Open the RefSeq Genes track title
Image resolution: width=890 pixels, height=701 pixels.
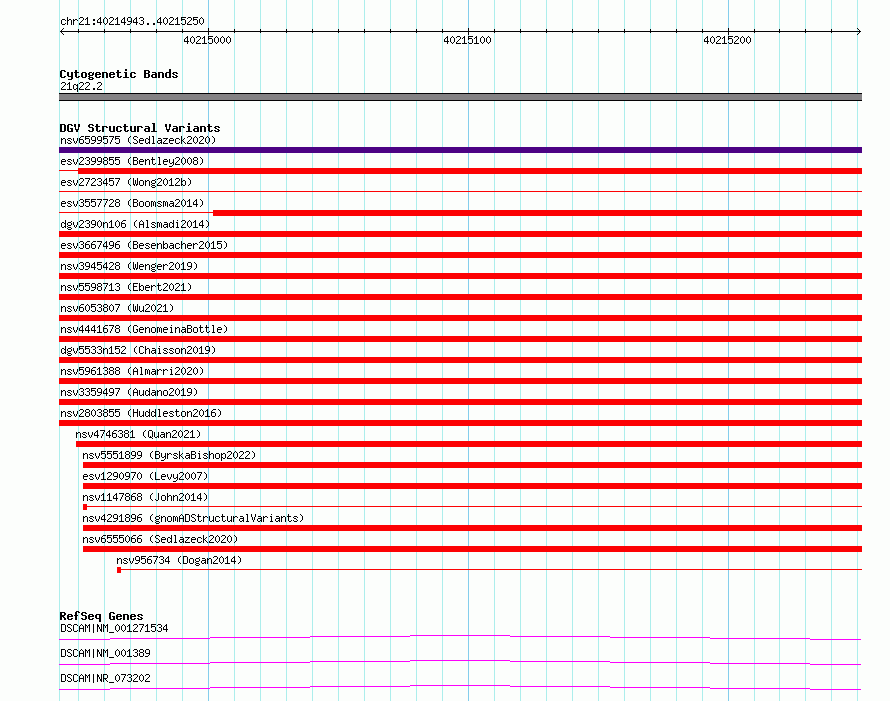(x=101, y=616)
